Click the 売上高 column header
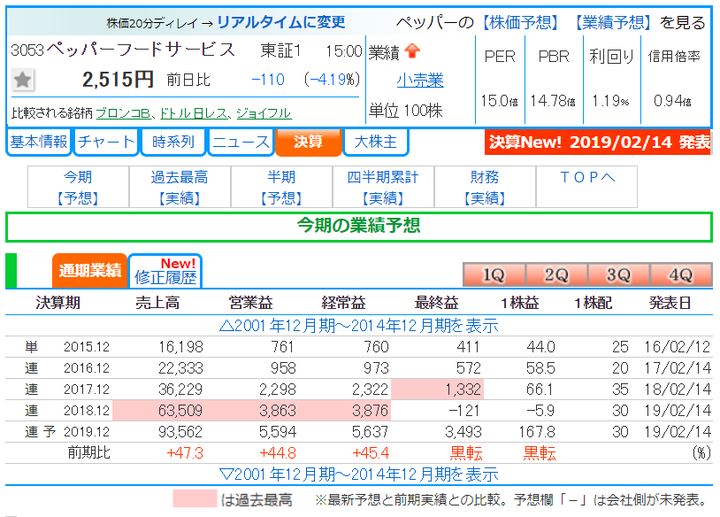 (x=158, y=303)
